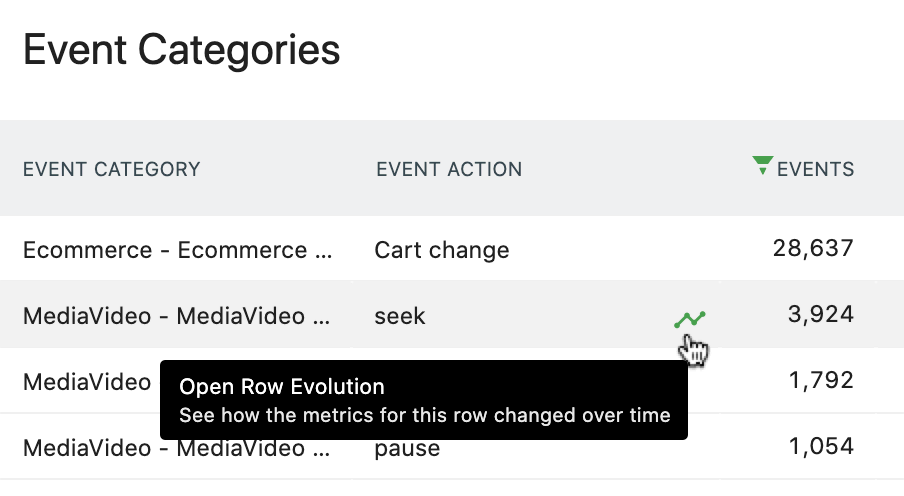Click the Event Category column header
This screenshot has height=496, width=904.
coord(111,169)
